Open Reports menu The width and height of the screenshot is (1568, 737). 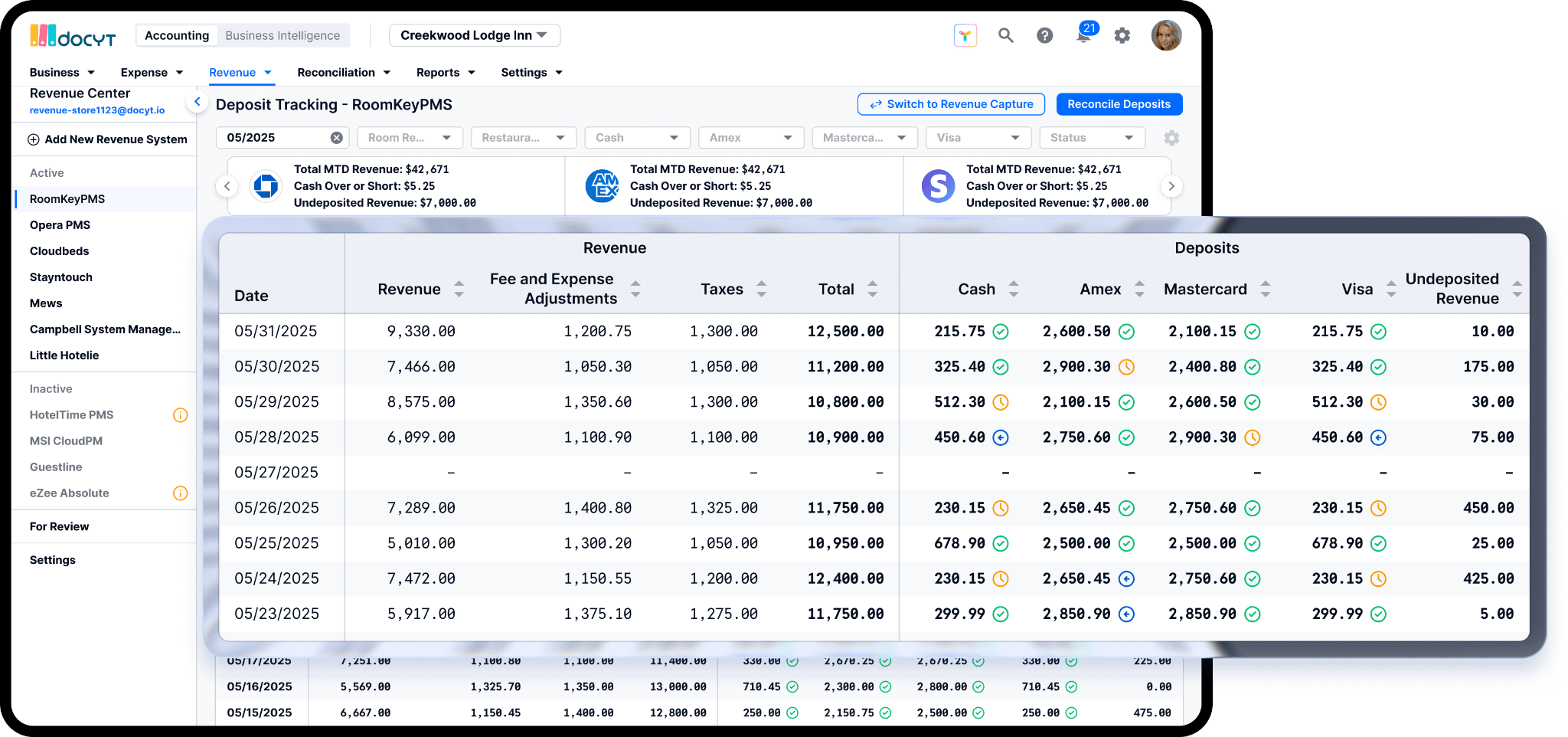pyautogui.click(x=446, y=73)
